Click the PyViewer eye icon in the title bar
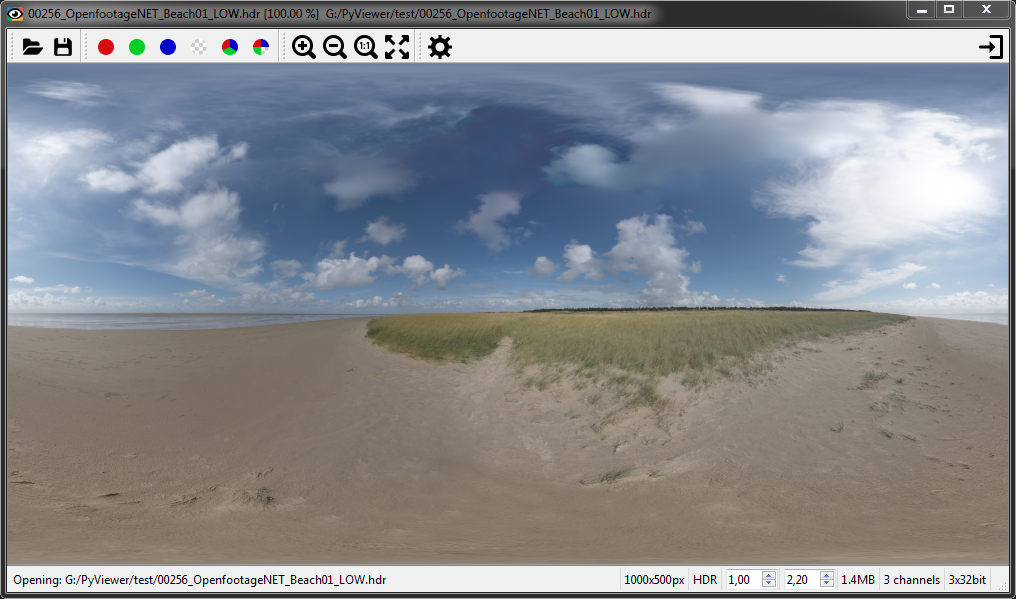Image resolution: width=1016 pixels, height=599 pixels. (x=14, y=14)
